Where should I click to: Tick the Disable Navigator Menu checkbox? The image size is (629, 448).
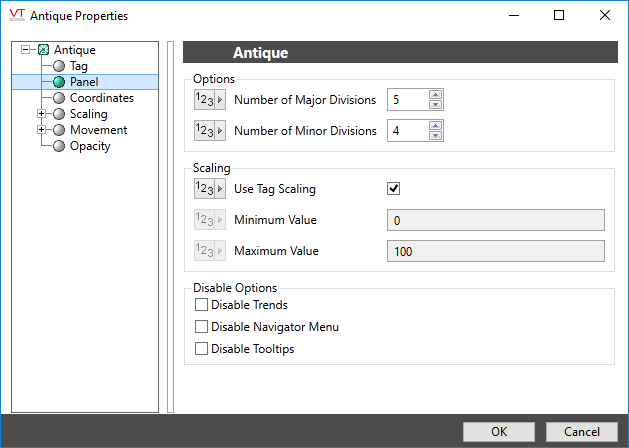click(202, 327)
